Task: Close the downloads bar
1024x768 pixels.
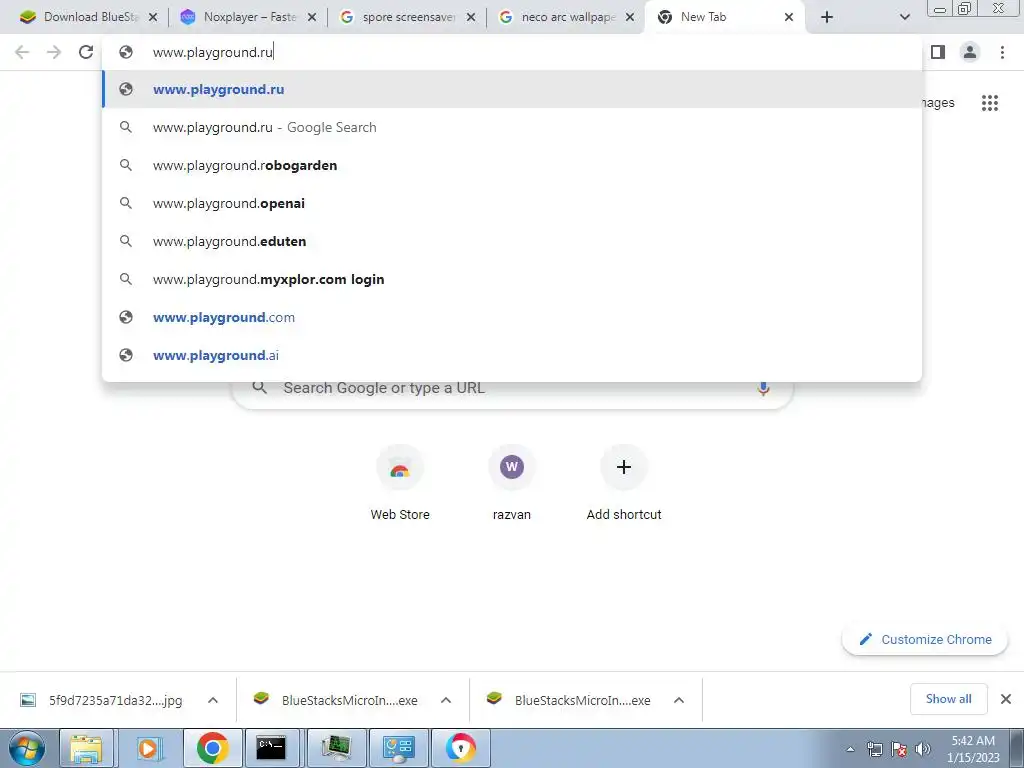Action: tap(1006, 699)
